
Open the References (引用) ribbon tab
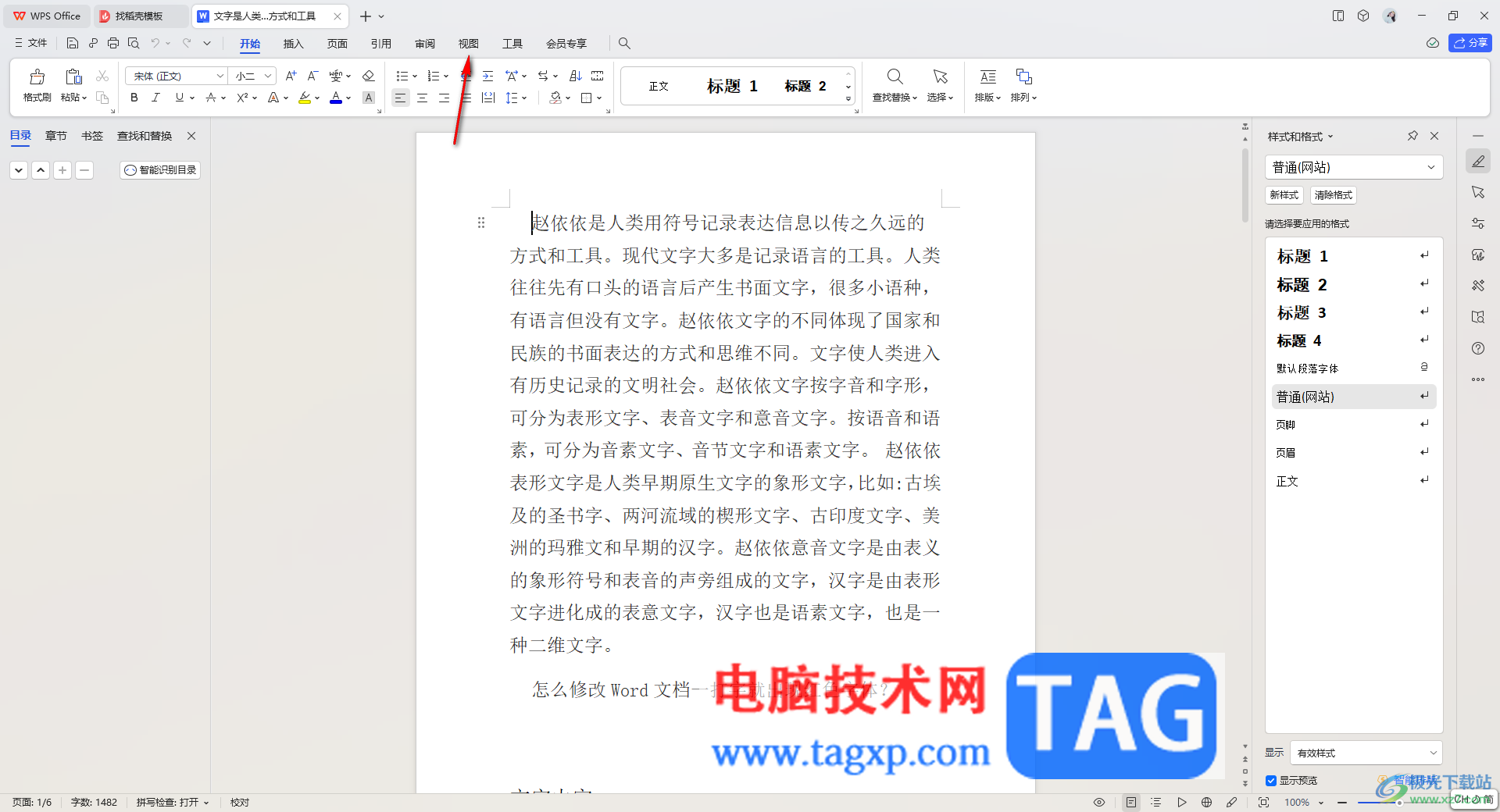pos(381,44)
